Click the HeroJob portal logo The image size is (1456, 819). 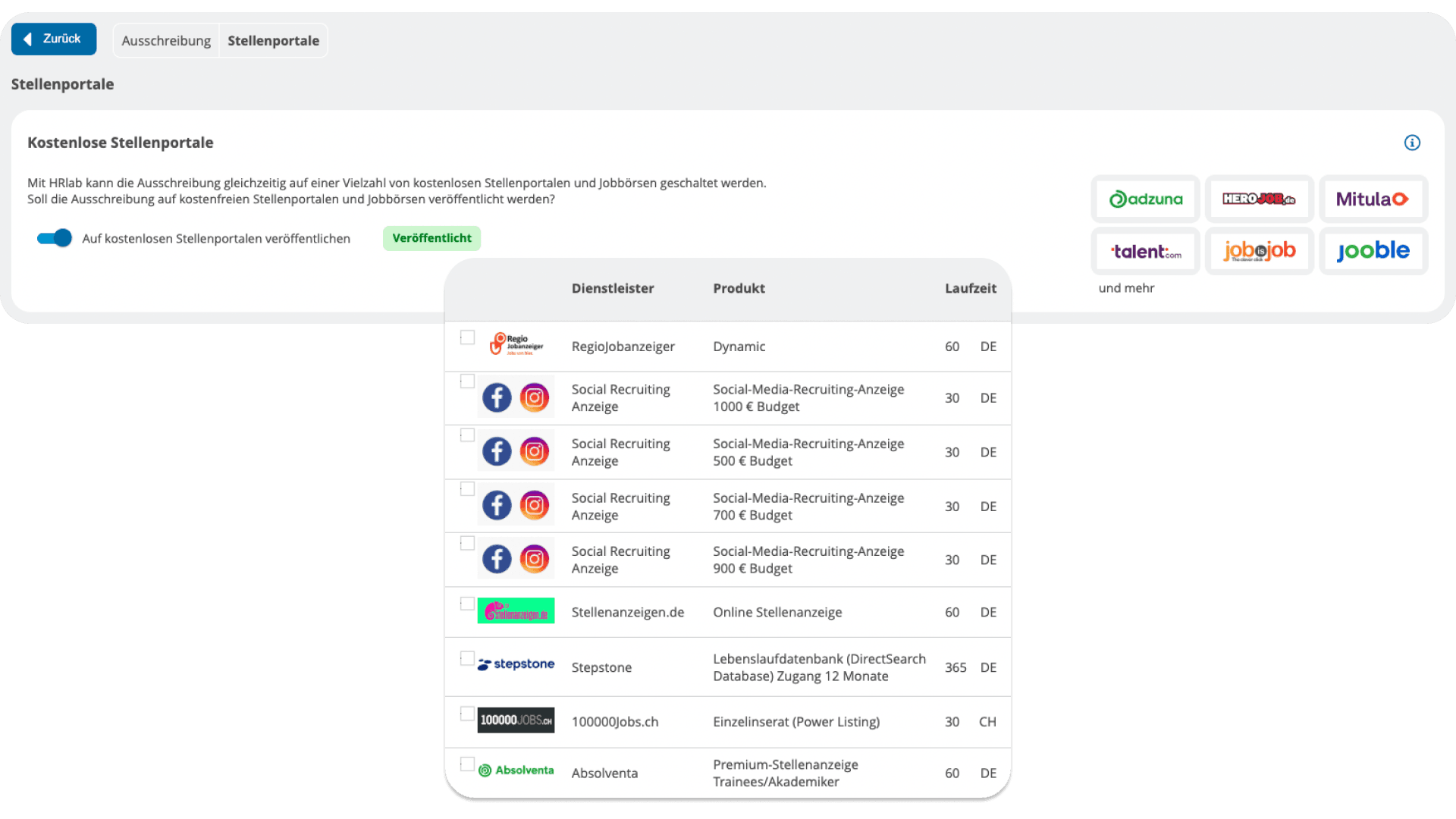pos(1259,199)
